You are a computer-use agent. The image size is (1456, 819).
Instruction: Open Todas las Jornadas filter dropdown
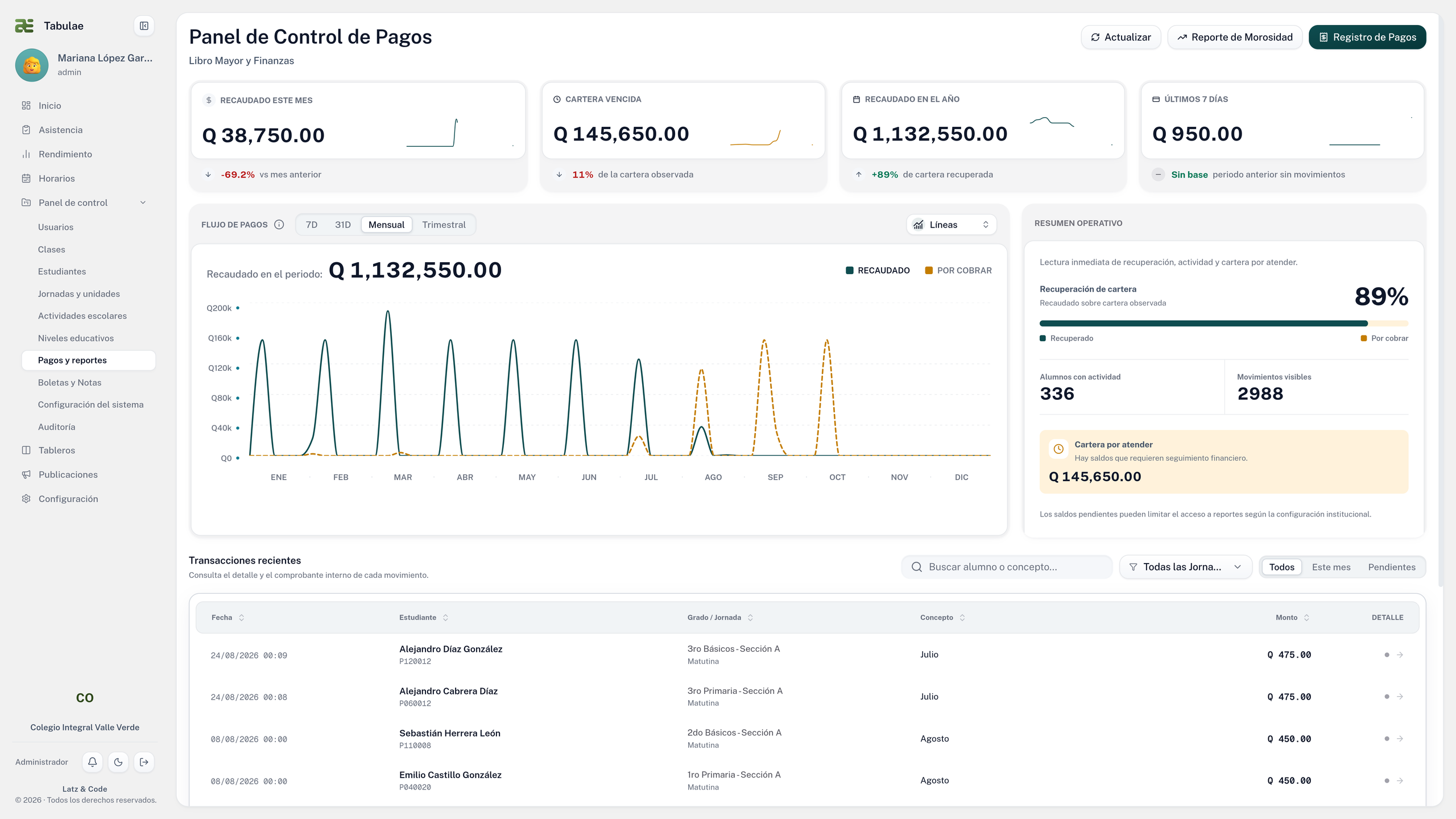pyautogui.click(x=1186, y=567)
